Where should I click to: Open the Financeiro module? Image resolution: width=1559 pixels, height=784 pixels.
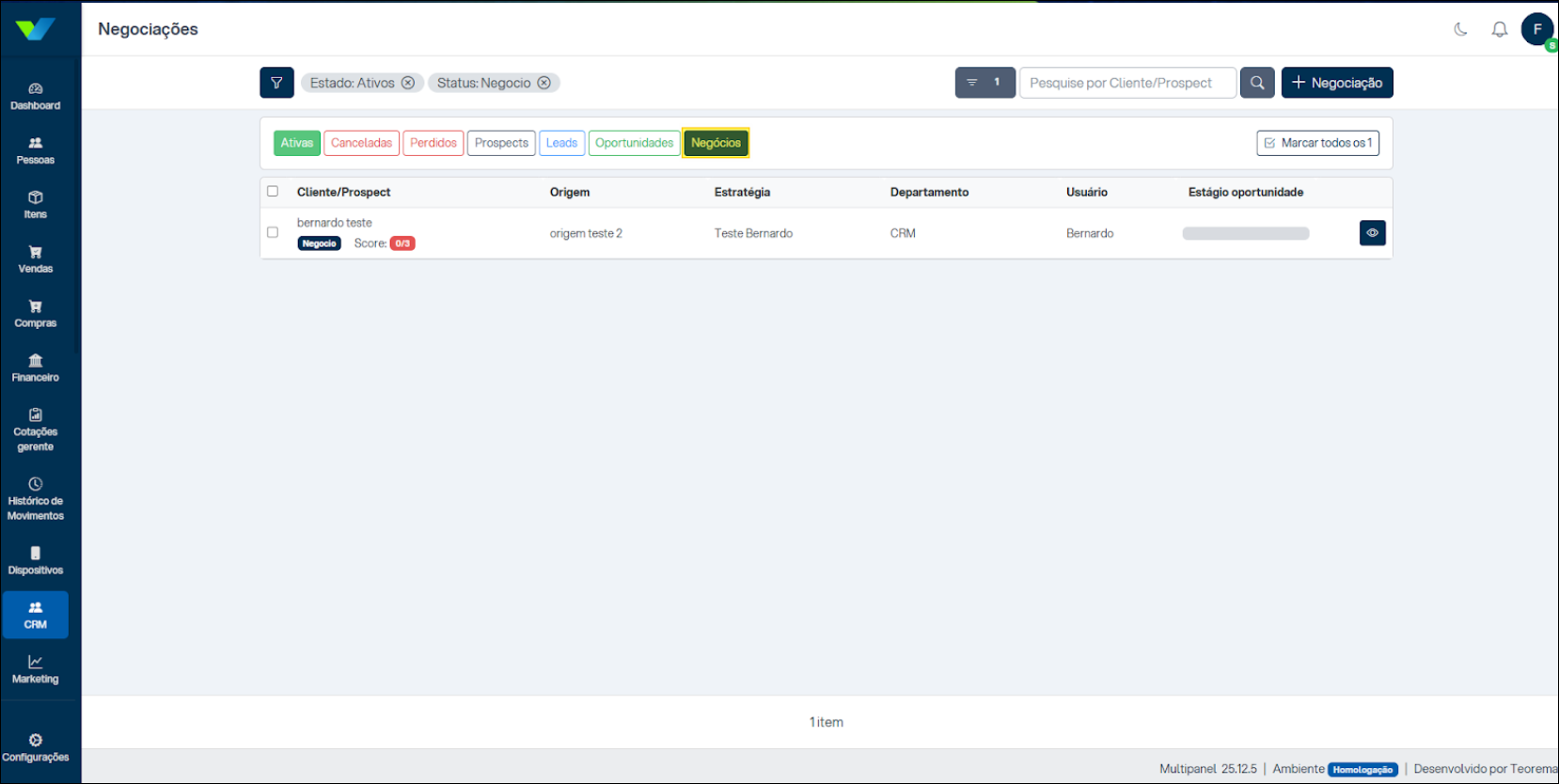click(36, 368)
